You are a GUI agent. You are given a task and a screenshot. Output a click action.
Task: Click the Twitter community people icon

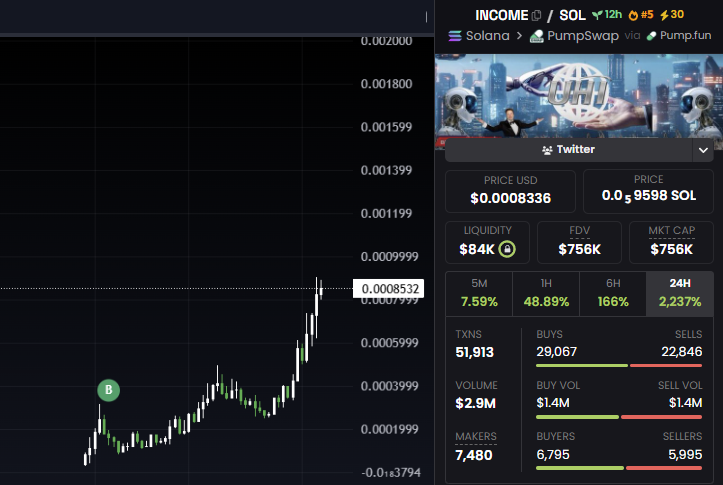[547, 150]
